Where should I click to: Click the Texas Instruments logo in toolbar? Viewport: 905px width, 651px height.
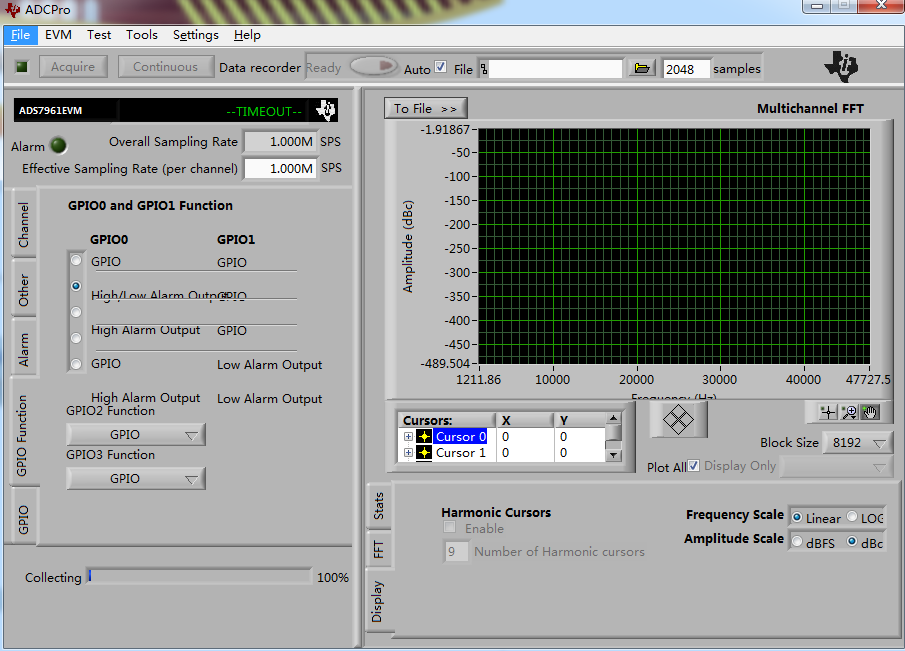[841, 67]
